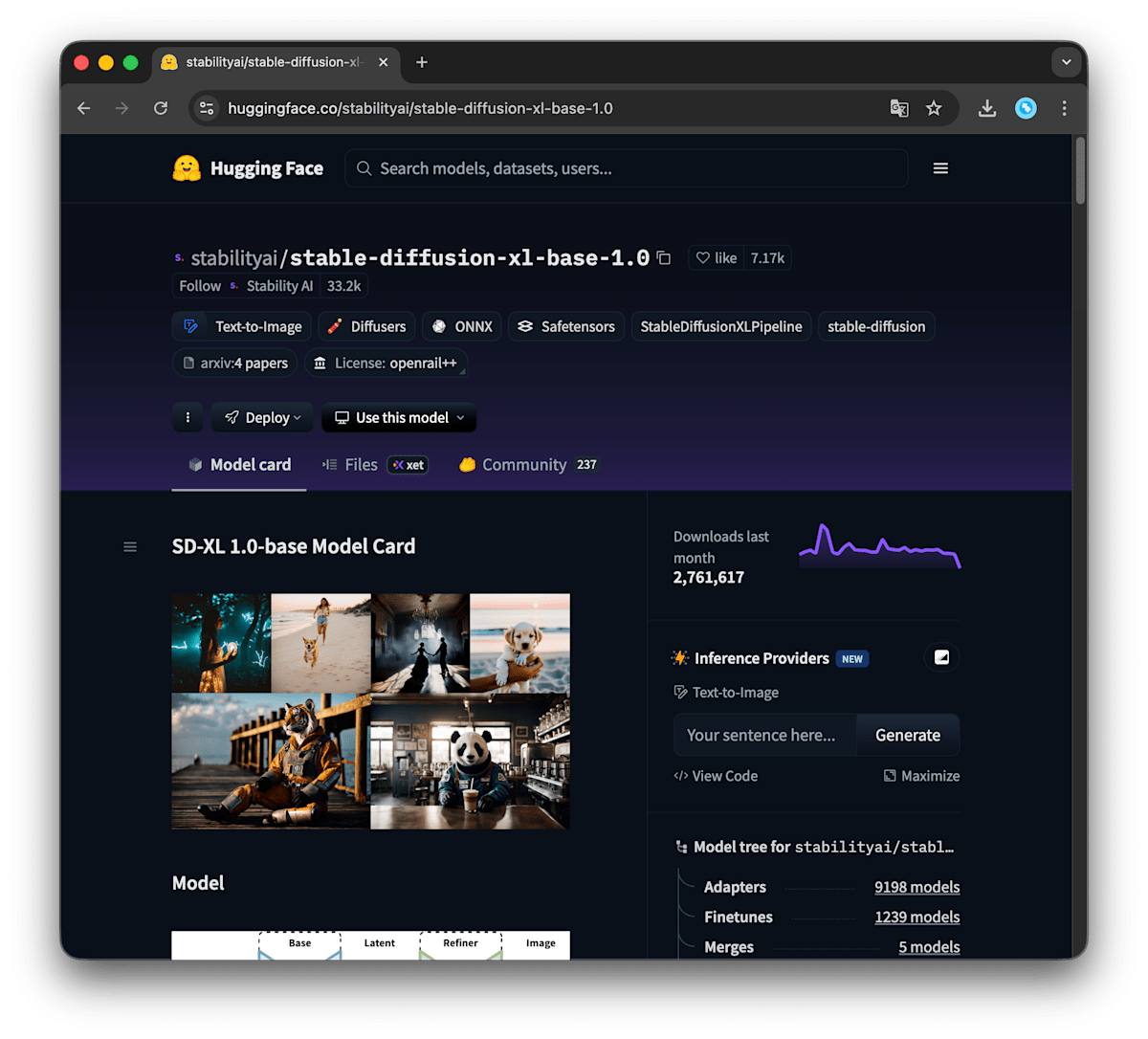Click the Google Translate icon in address bar
This screenshot has height=1039, width=1148.
tap(899, 108)
